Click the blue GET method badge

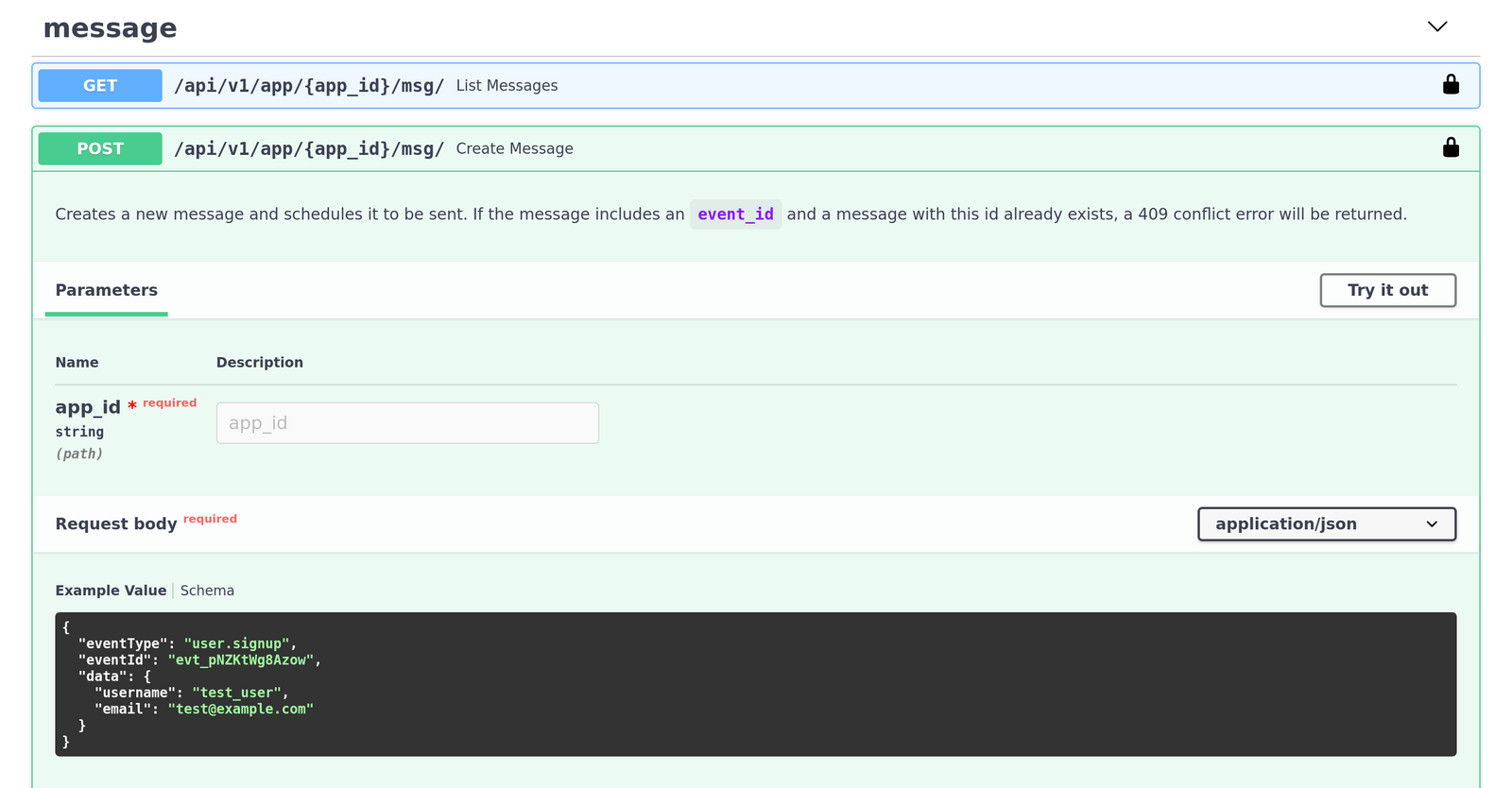[x=100, y=86]
